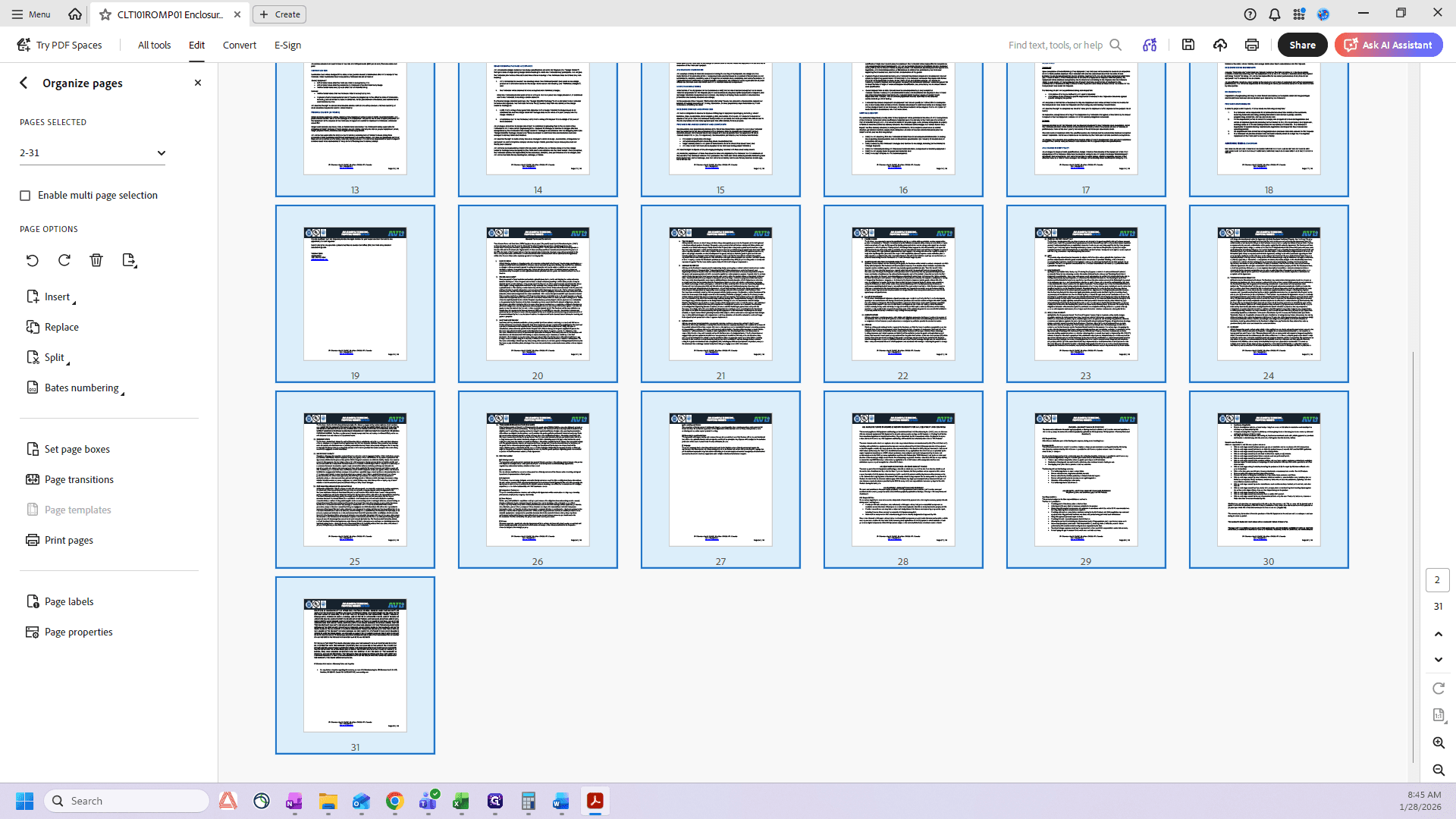Viewport: 1456px width, 819px height.
Task: Expand the Pages Selected 2-31 dropdown
Action: (93, 152)
